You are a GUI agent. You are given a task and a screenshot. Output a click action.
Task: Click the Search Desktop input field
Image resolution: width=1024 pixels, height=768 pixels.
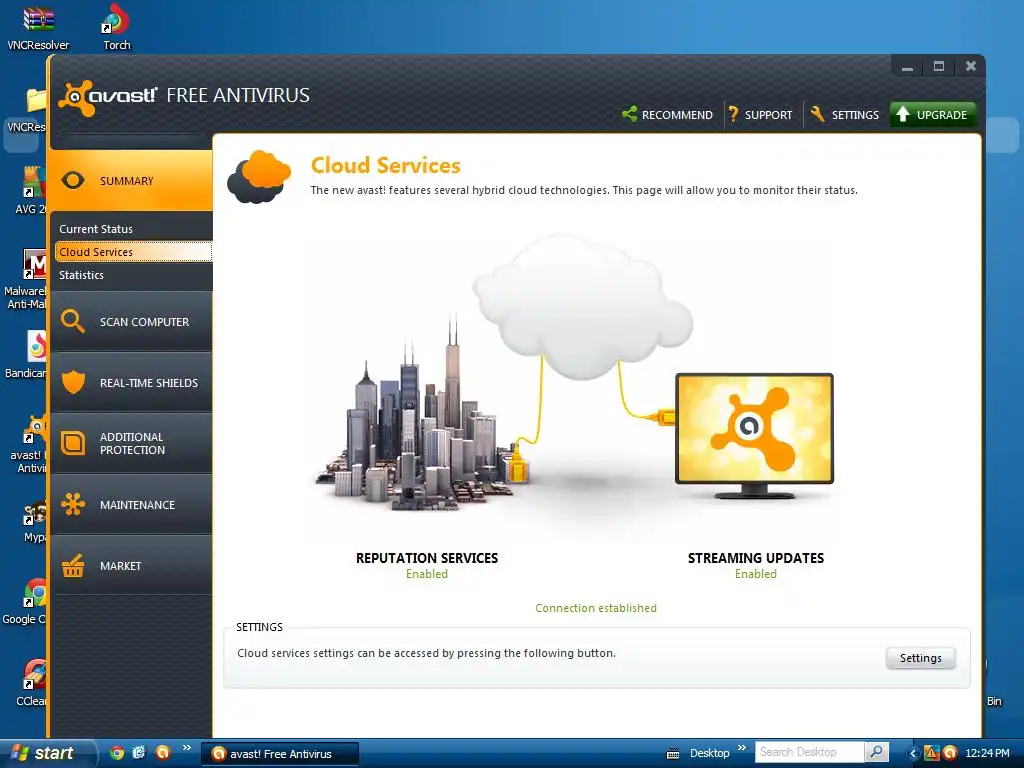point(810,752)
